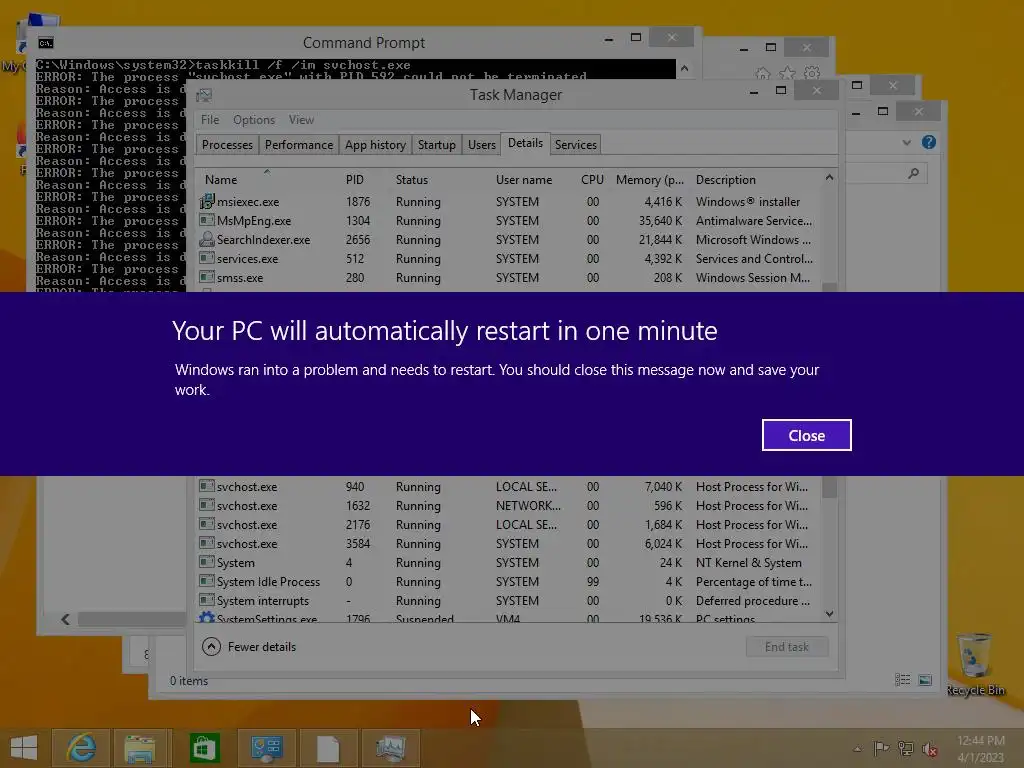Select the System Idle Process icon
Screen dimensions: 1024x768
207,581
